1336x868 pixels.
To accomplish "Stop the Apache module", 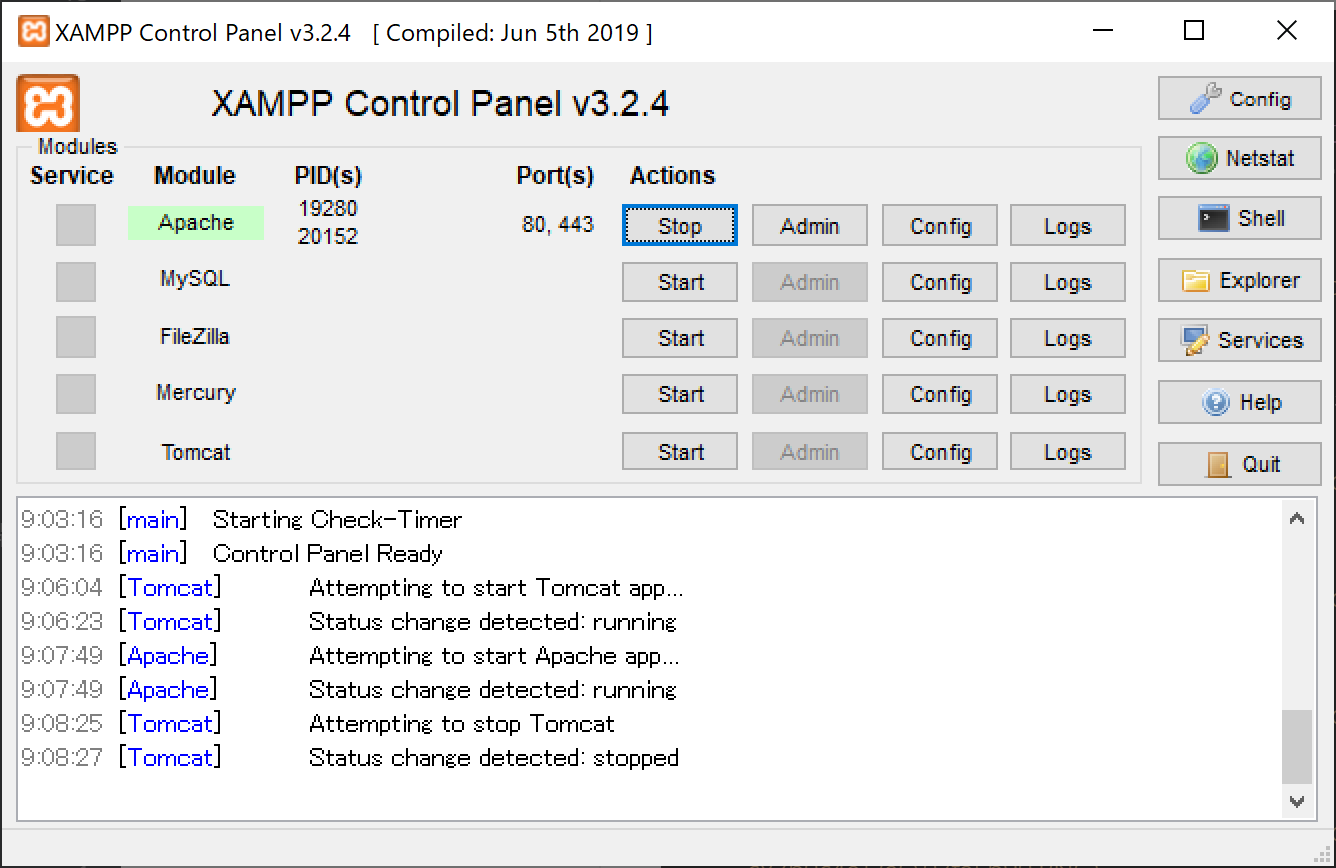I will coord(680,226).
